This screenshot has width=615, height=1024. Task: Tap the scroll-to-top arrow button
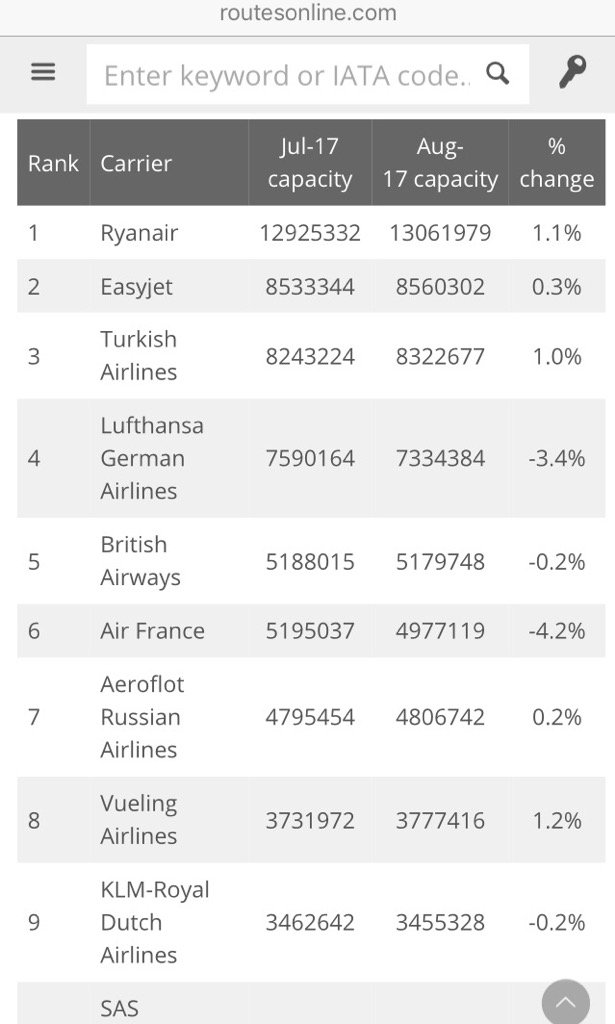(566, 1001)
